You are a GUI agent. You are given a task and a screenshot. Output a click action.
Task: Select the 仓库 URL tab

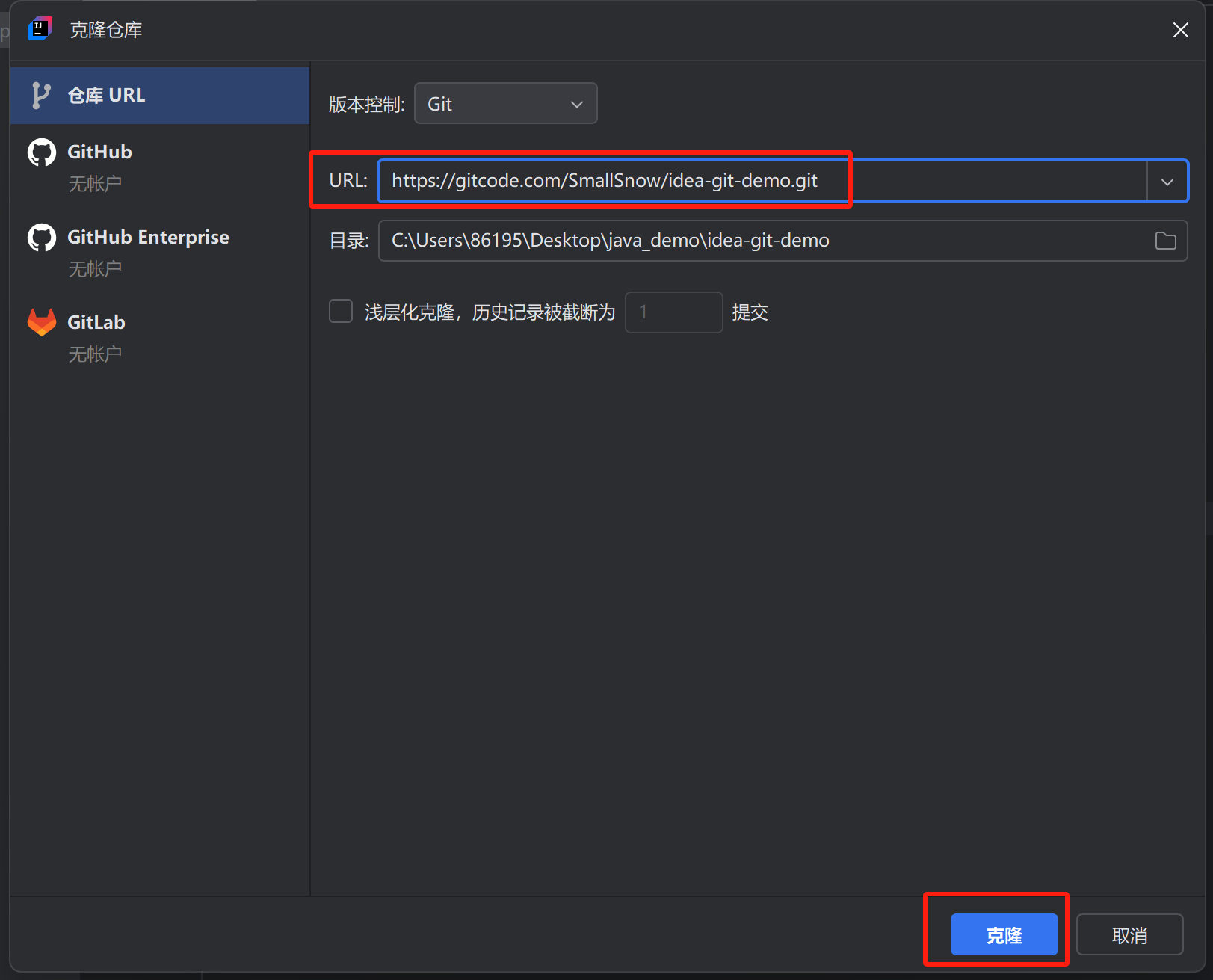coord(106,95)
